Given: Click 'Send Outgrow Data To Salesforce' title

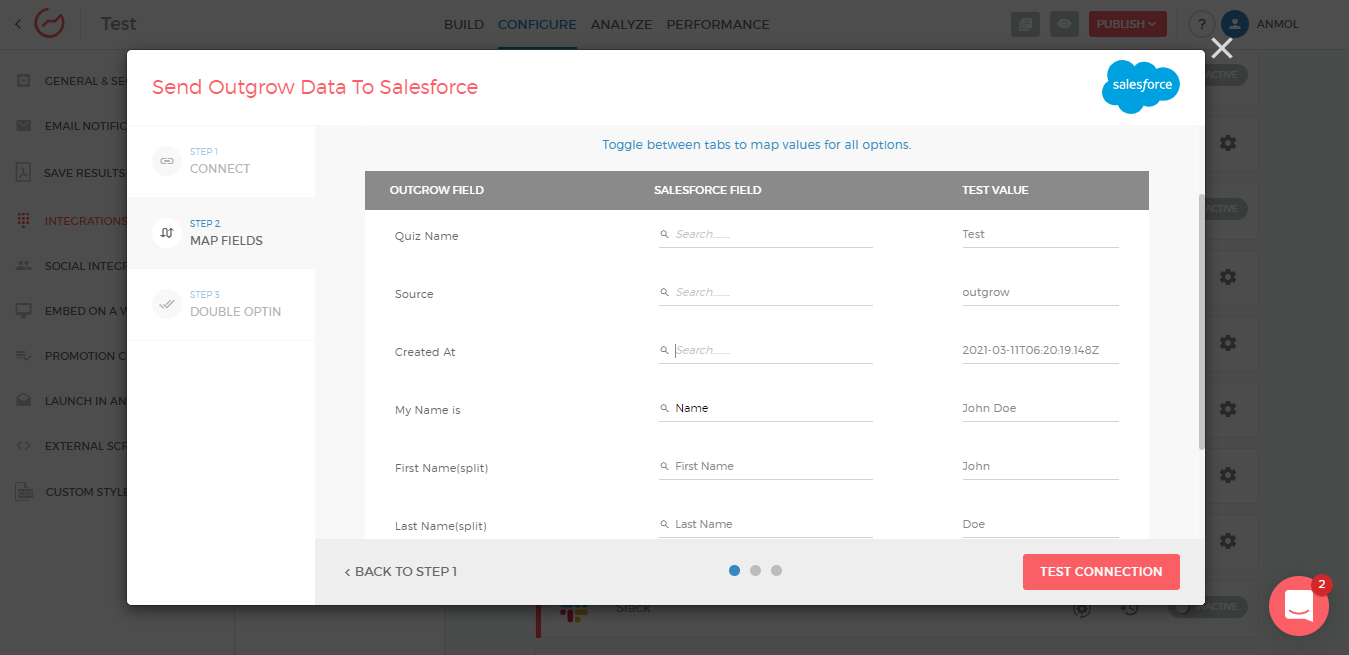Looking at the screenshot, I should [315, 87].
